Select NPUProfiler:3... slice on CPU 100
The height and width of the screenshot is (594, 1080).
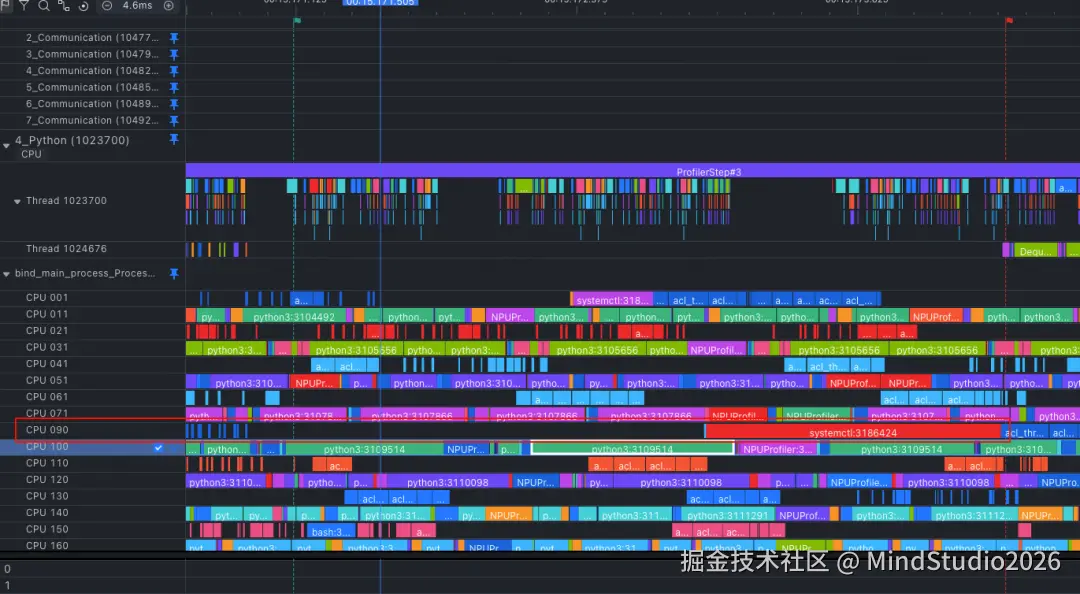click(778, 449)
